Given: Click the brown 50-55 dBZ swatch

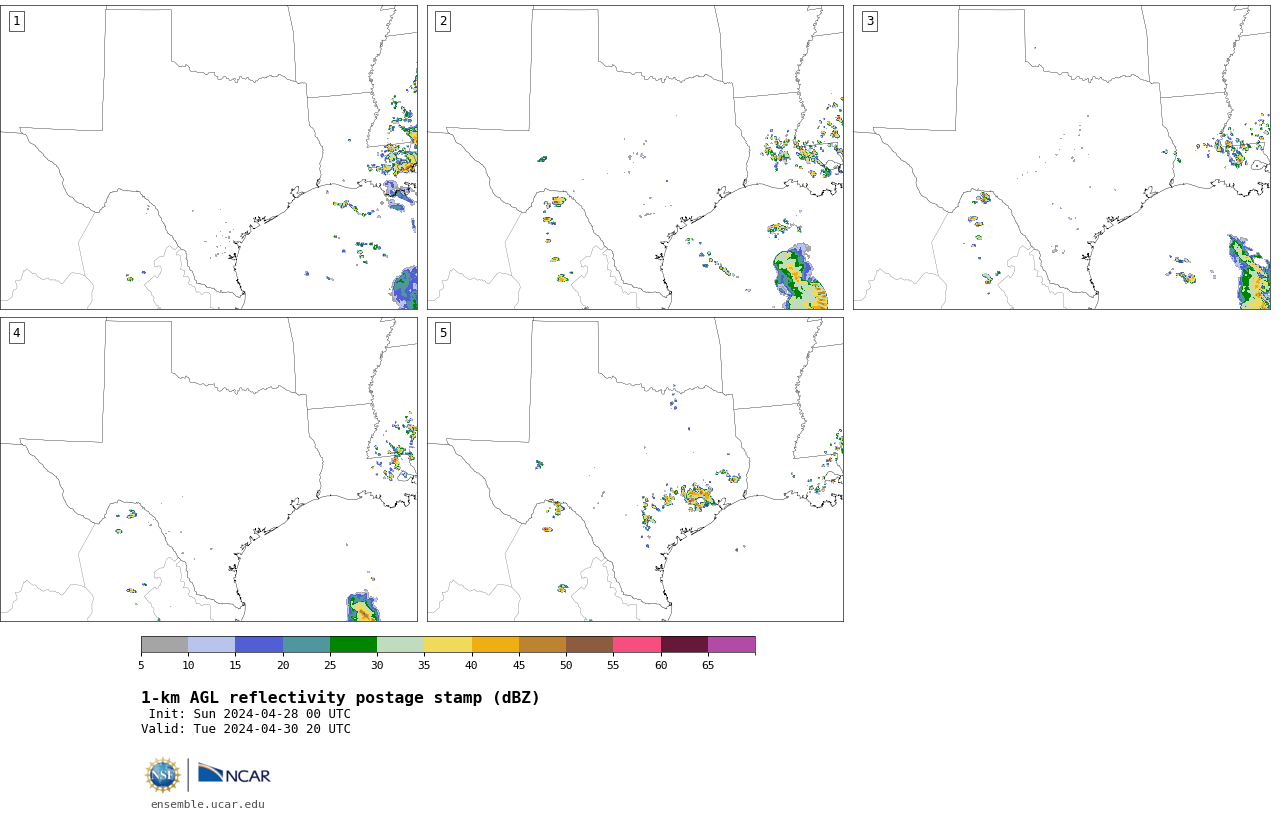Looking at the screenshot, I should click(x=589, y=645).
